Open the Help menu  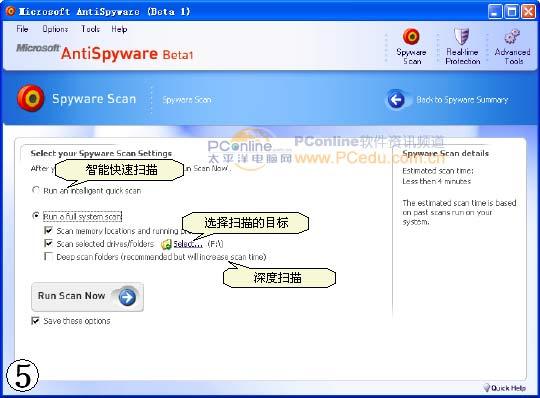pos(119,29)
